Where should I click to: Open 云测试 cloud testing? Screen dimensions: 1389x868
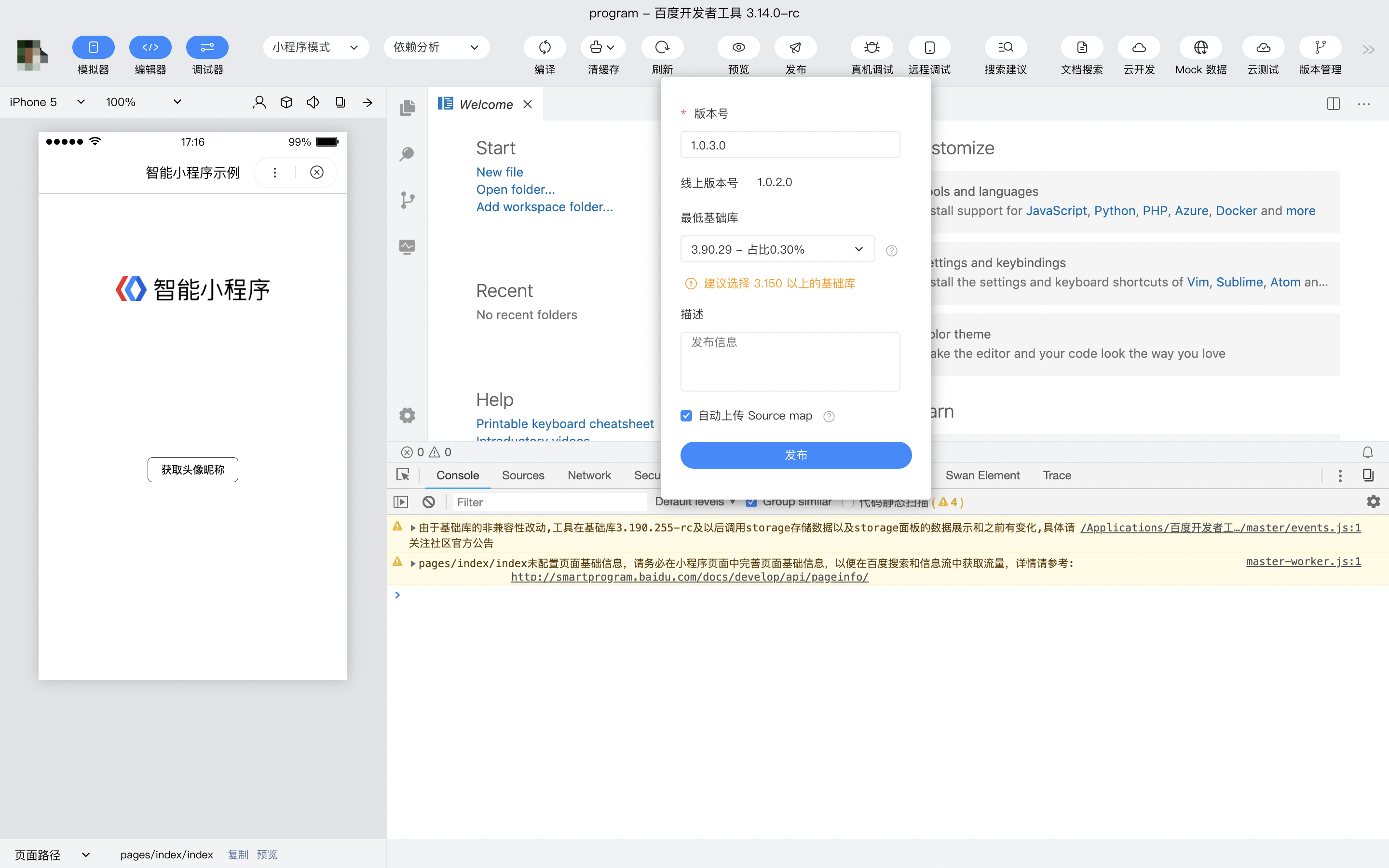[1263, 47]
